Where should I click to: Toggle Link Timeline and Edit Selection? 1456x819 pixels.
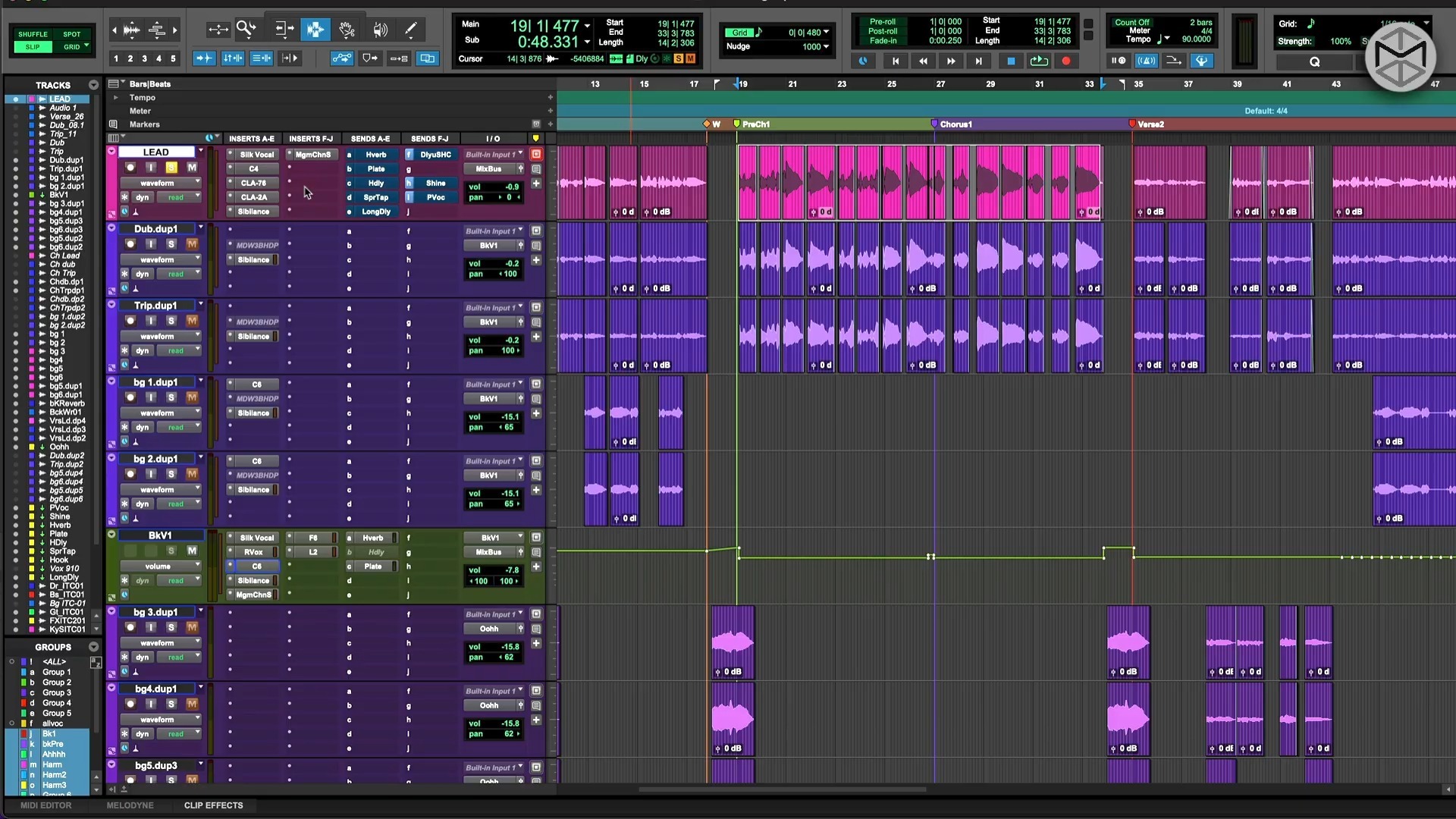[233, 58]
